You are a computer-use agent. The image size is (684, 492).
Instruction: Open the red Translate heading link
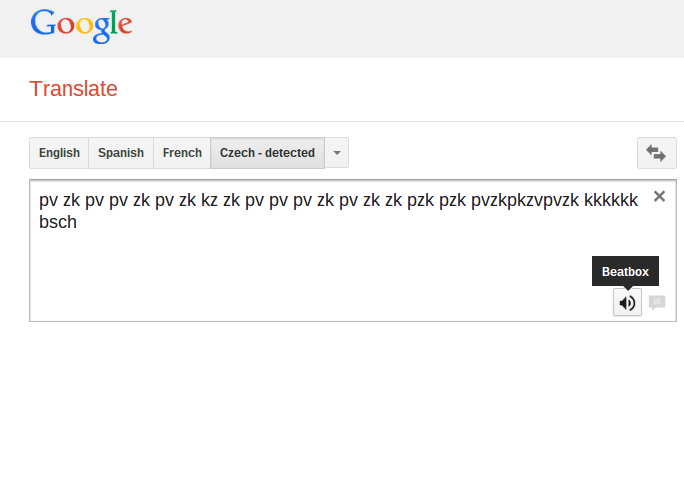pyautogui.click(x=73, y=89)
